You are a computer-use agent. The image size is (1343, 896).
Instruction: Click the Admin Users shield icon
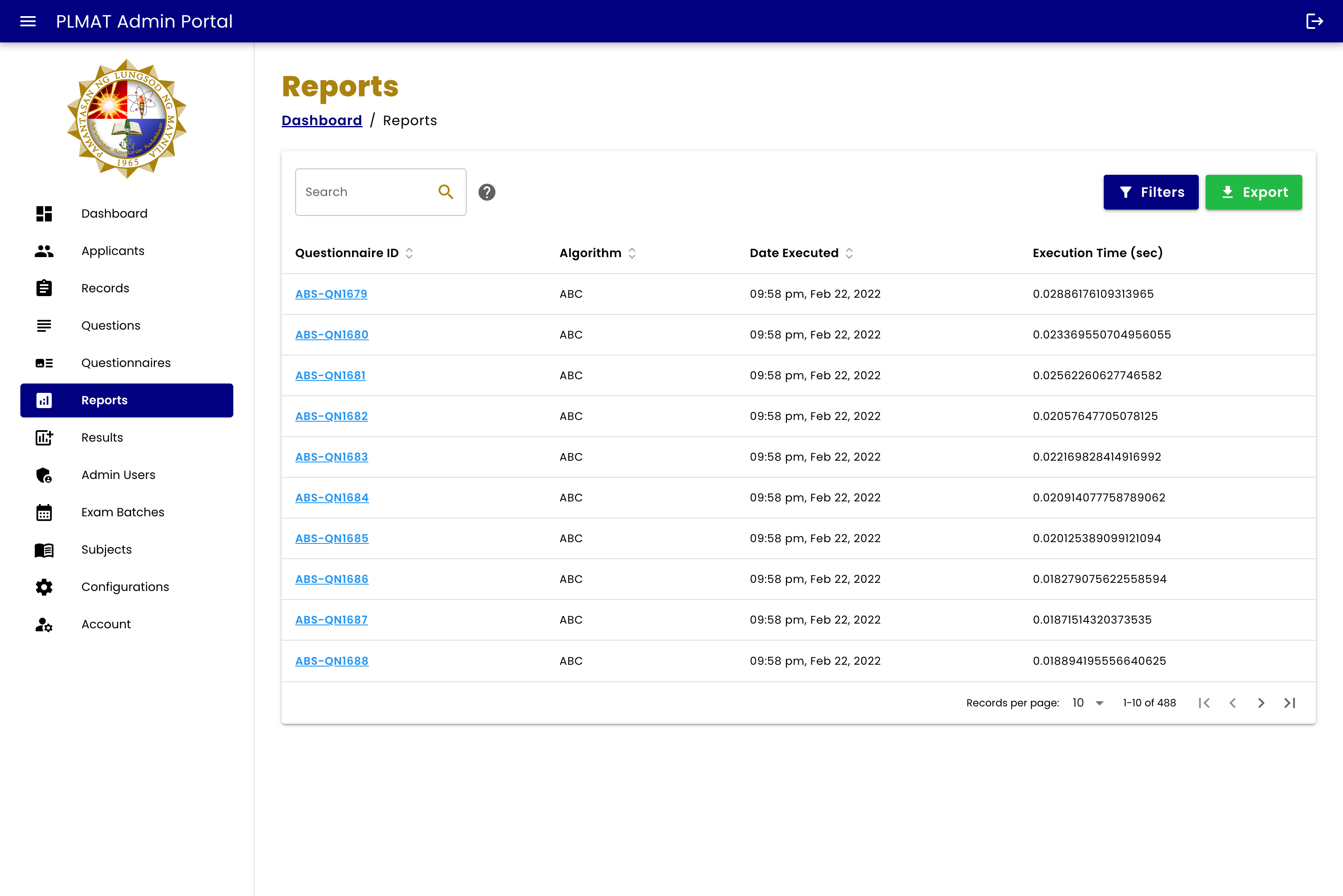(x=44, y=475)
